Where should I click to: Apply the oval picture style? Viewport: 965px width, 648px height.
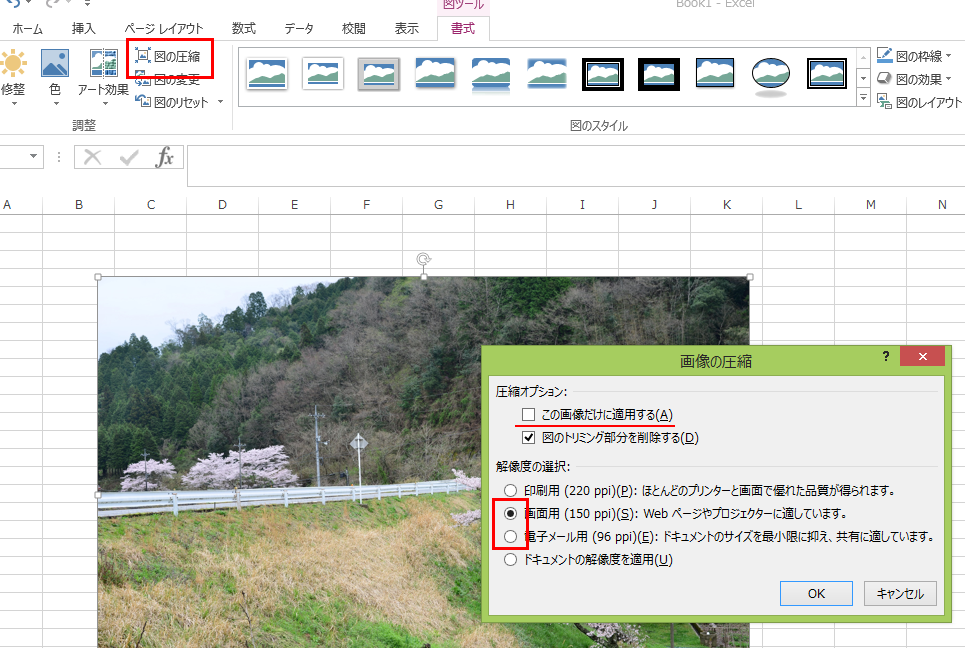click(771, 75)
